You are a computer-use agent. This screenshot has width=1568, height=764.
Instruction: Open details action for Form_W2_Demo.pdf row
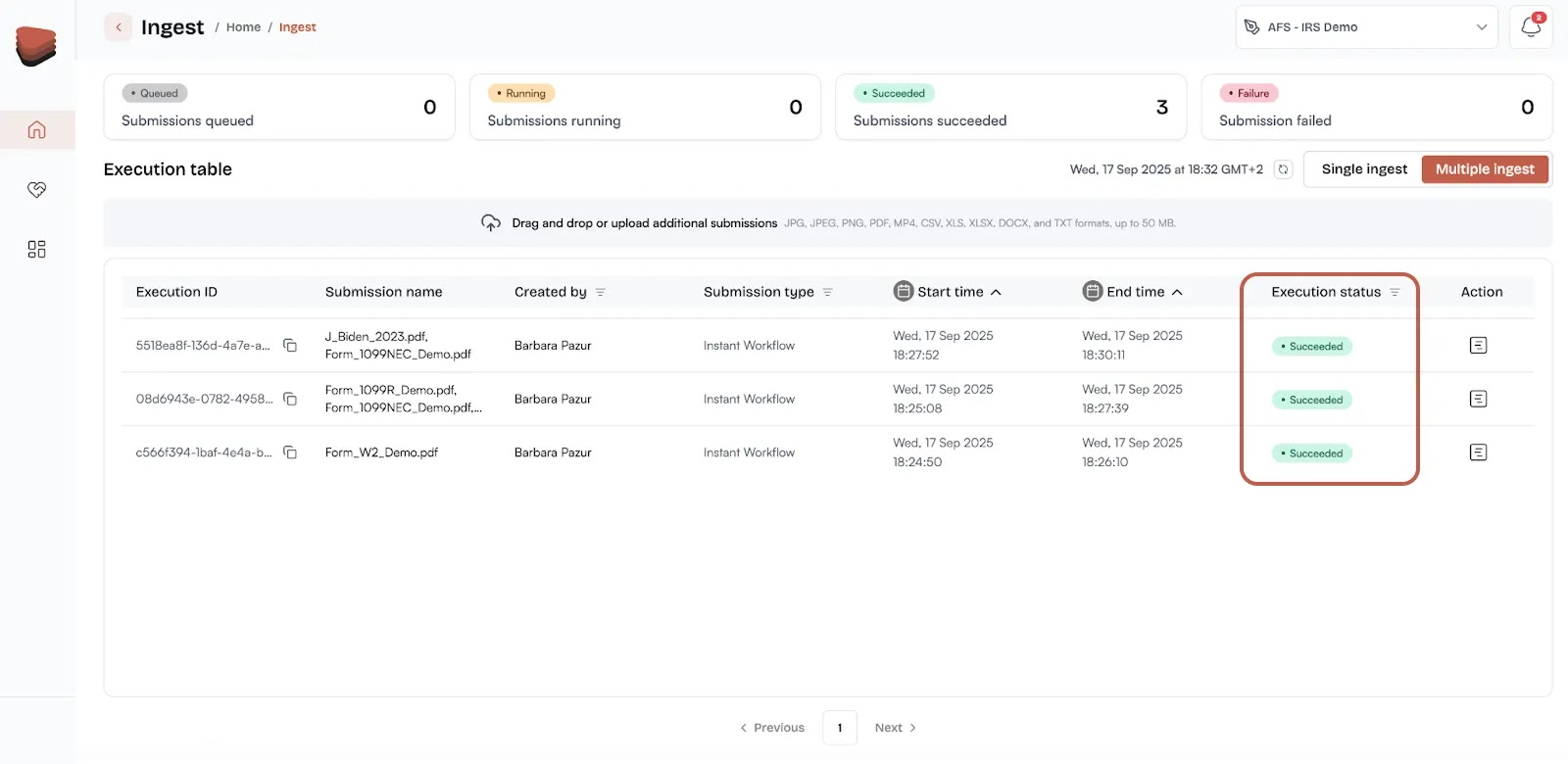coord(1479,453)
